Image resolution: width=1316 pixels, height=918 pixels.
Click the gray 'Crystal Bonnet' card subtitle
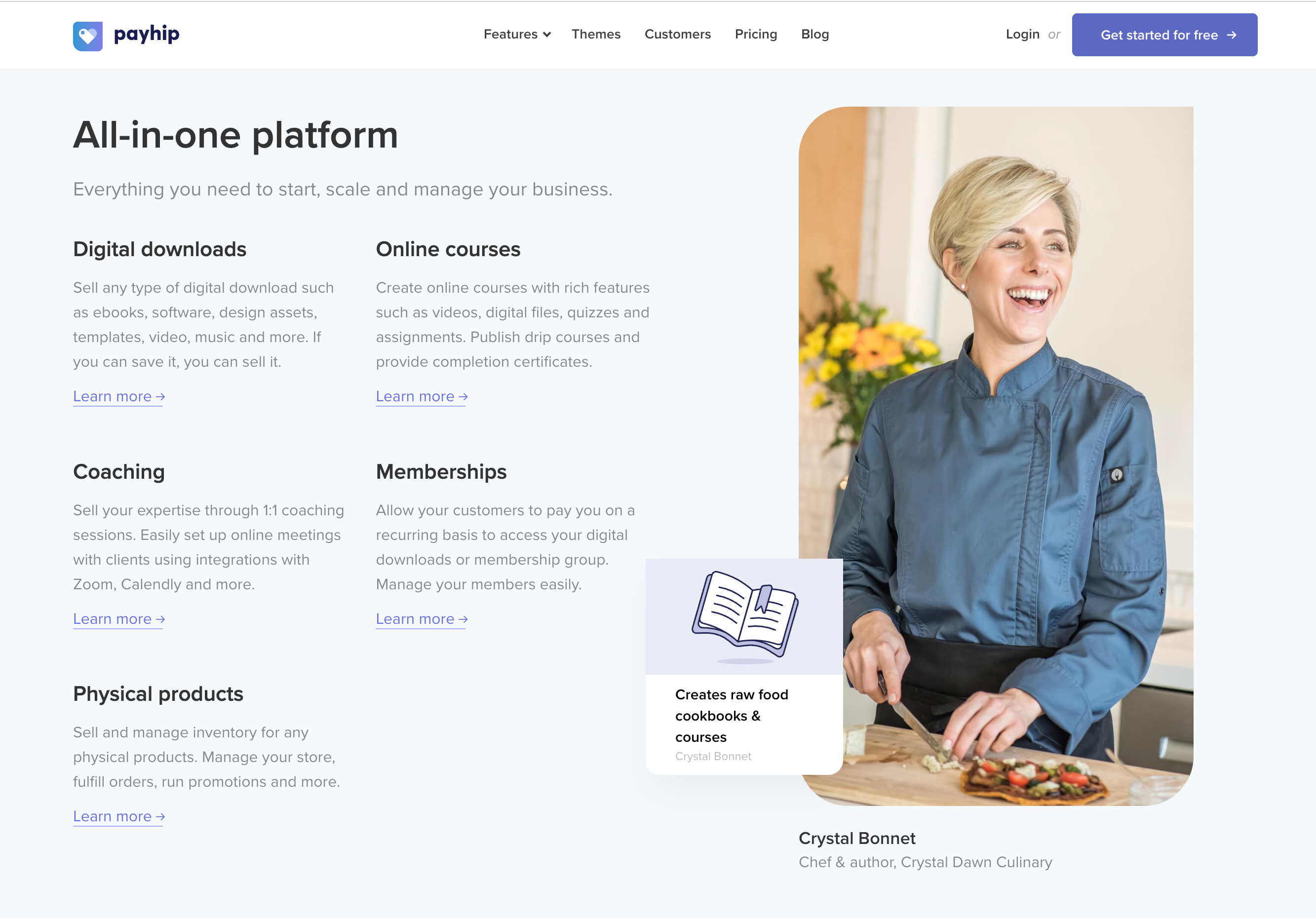tap(712, 757)
